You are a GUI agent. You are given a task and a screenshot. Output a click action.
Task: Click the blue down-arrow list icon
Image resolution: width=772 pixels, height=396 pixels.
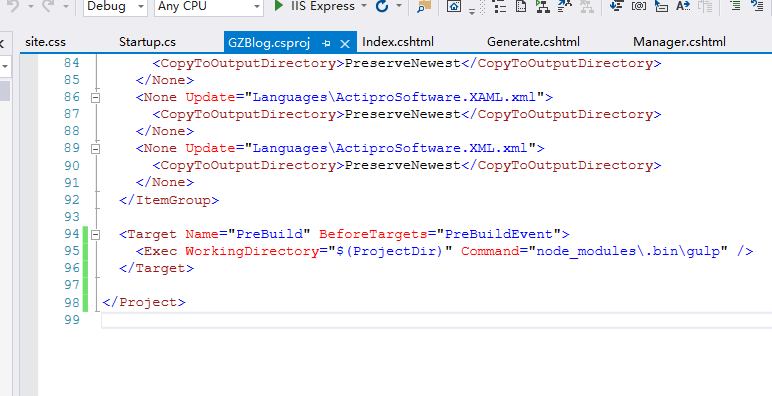pyautogui.click(x=616, y=6)
